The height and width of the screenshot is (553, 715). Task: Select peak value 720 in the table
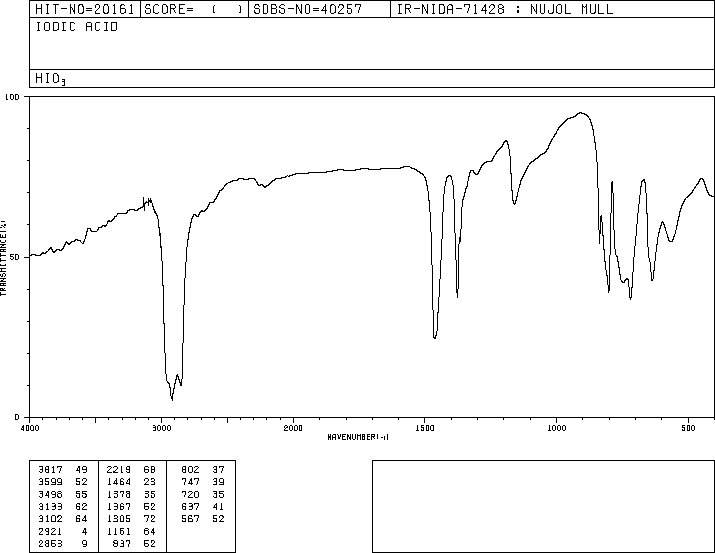click(190, 495)
